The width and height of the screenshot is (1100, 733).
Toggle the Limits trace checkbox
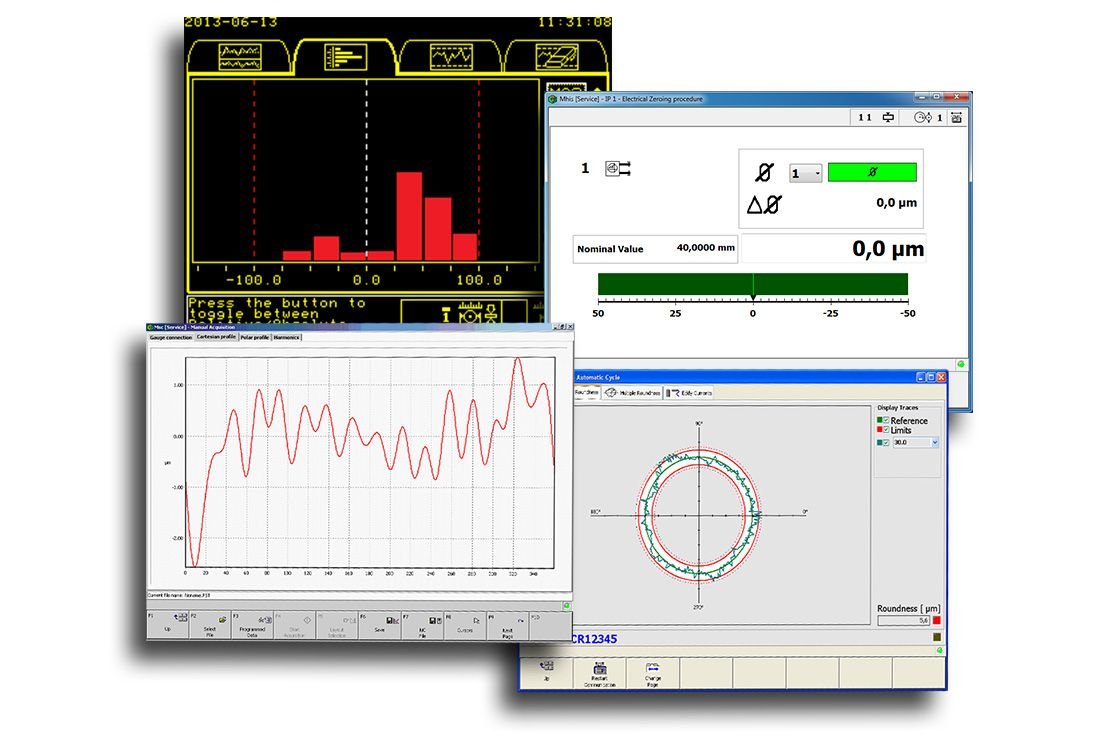coord(886,429)
